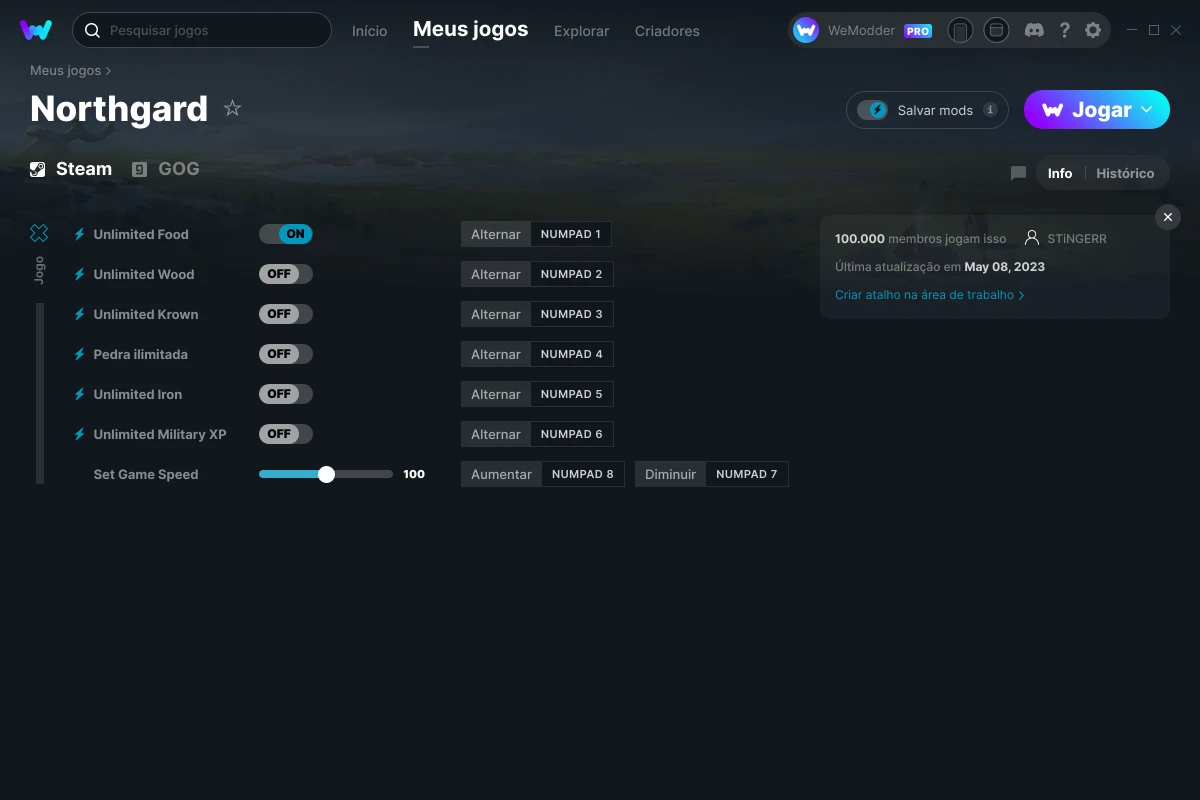Open the help question mark icon
This screenshot has height=800, width=1200.
click(1065, 30)
